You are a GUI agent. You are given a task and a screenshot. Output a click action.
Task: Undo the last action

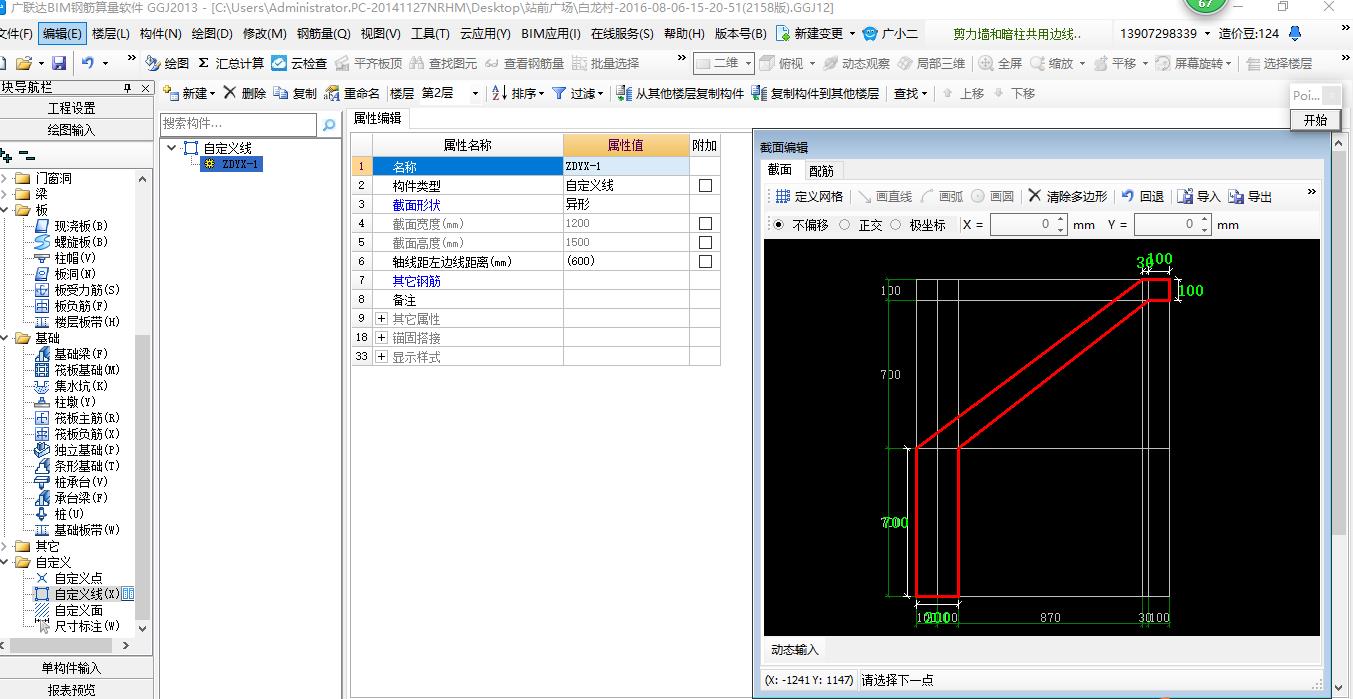pos(88,63)
